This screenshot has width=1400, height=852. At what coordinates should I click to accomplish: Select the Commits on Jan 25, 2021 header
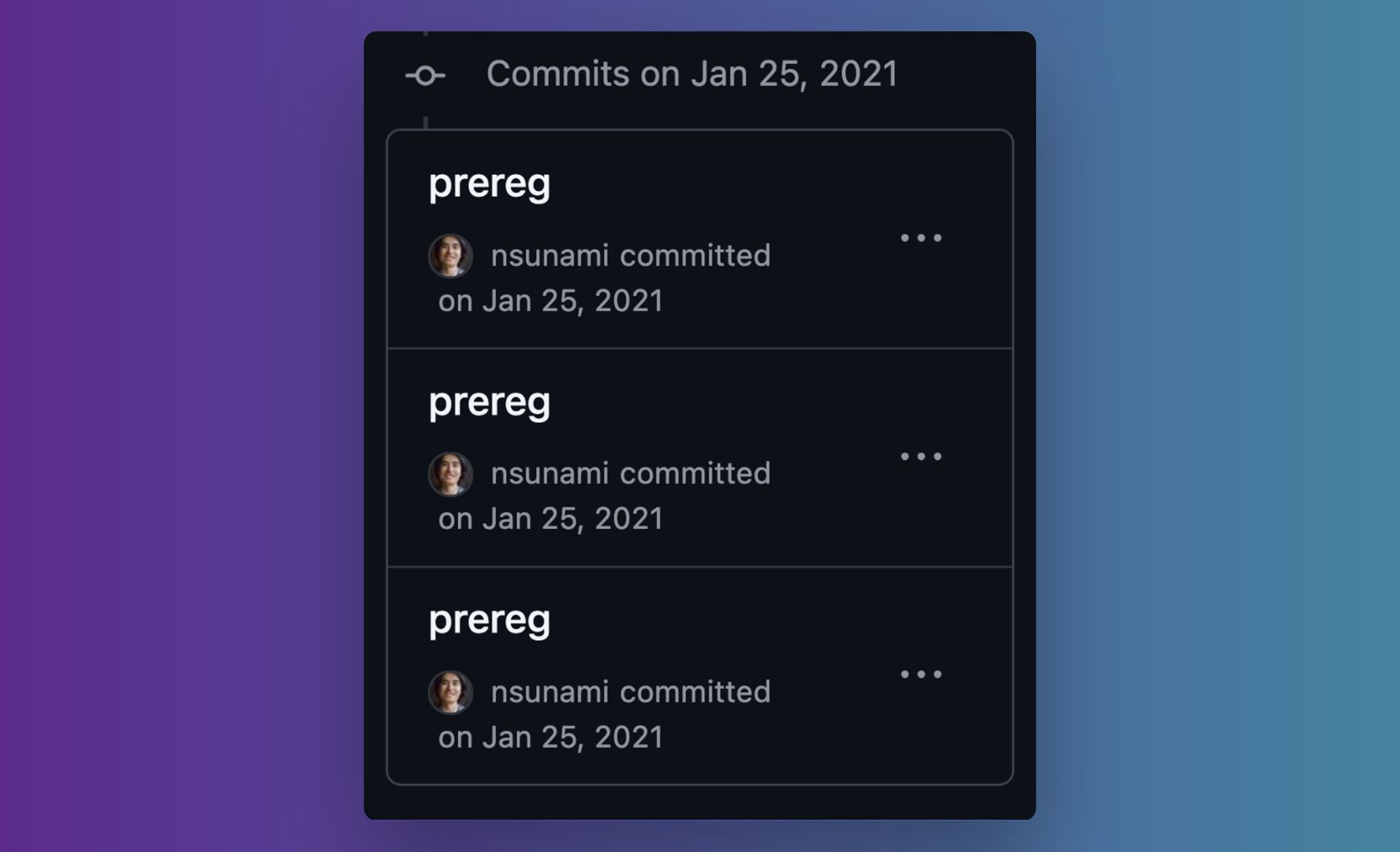tap(693, 74)
